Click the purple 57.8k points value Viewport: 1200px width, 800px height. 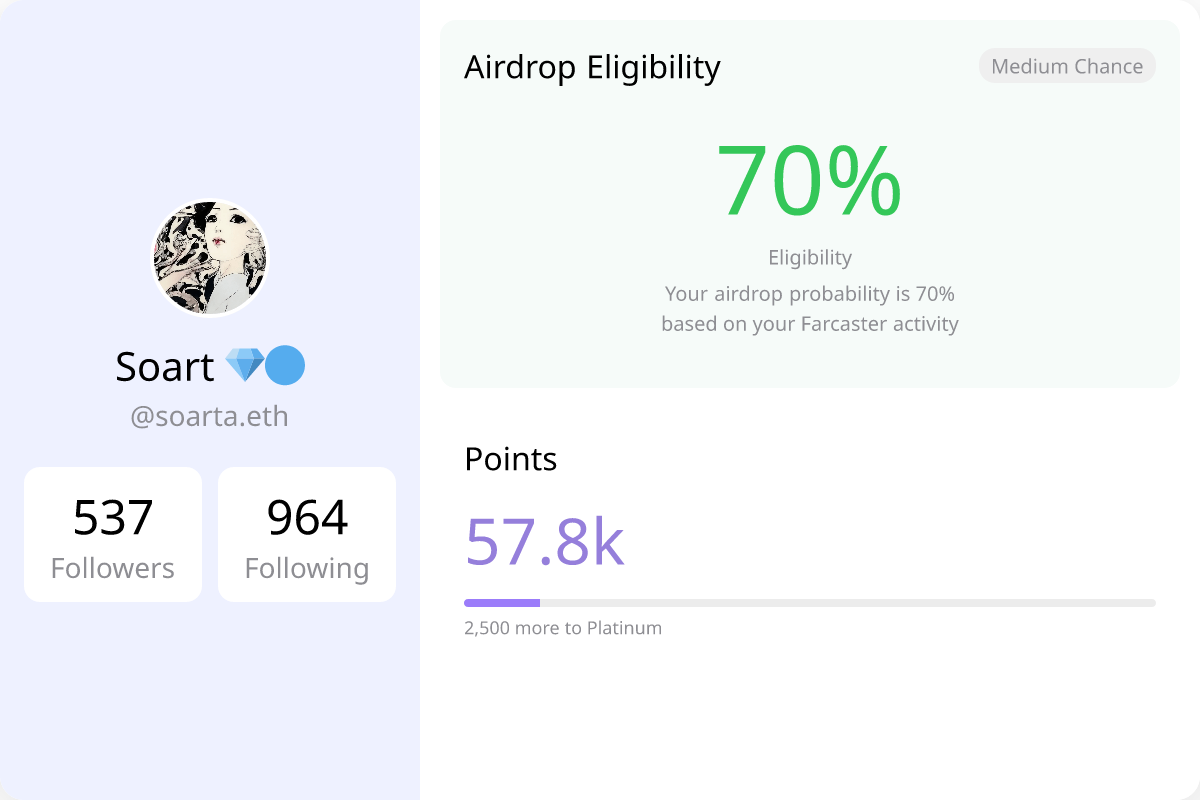(544, 542)
